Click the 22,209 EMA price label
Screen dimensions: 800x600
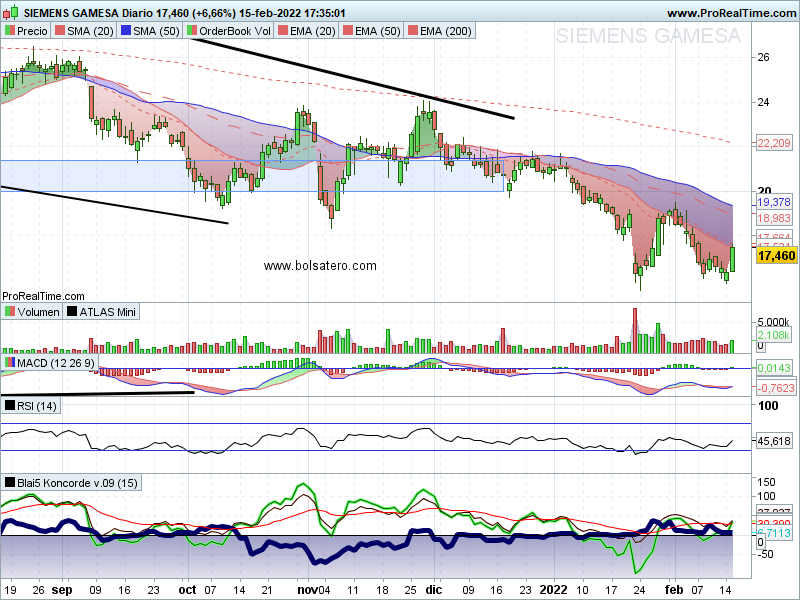773,143
